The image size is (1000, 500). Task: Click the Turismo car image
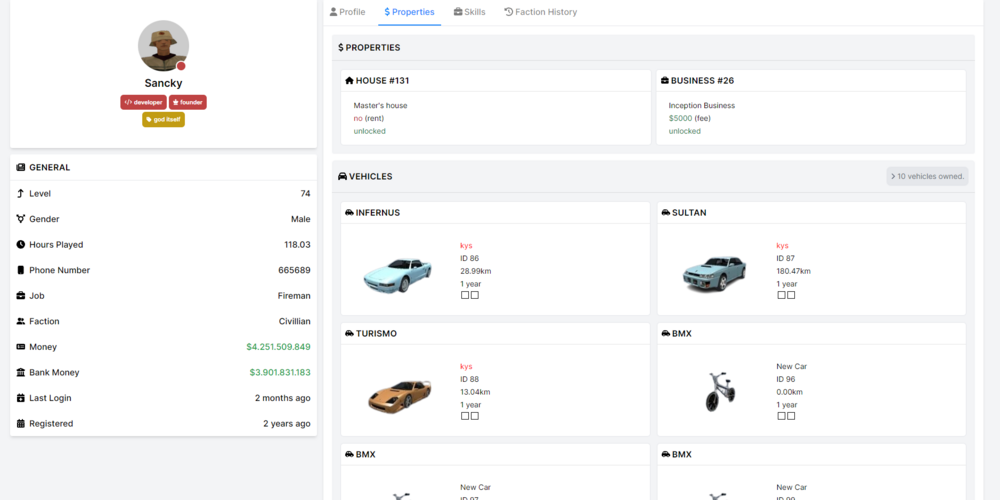click(x=401, y=395)
